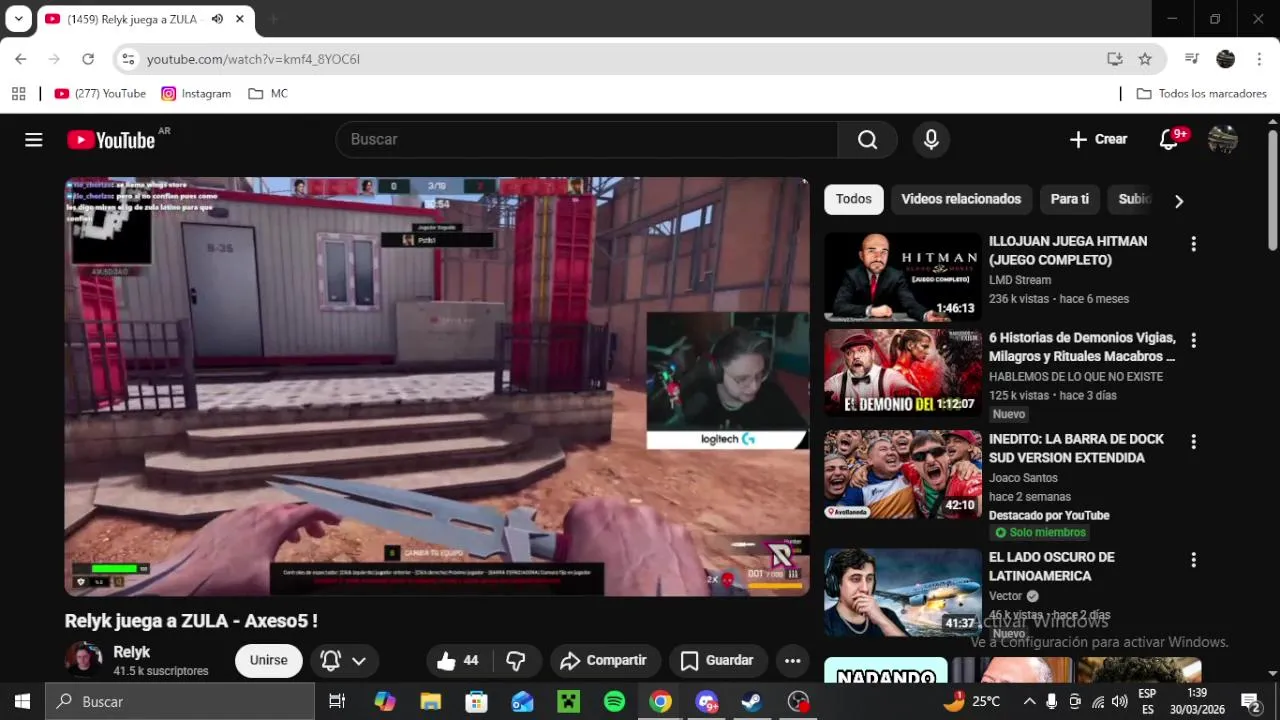Screen dimensions: 1280x720
Task: Show next filter chips with the arrow
Action: (1178, 201)
